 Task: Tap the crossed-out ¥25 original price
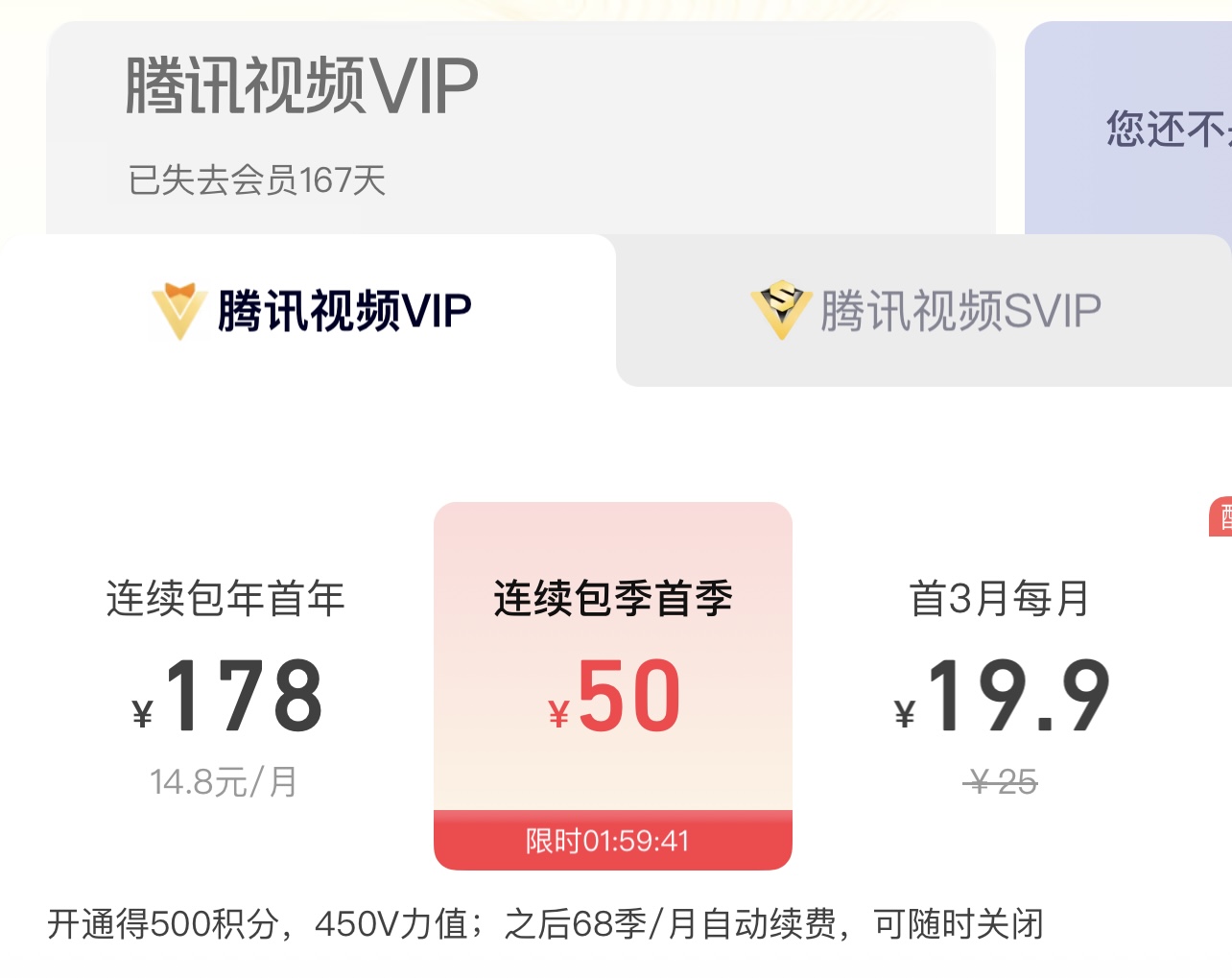tap(1001, 782)
